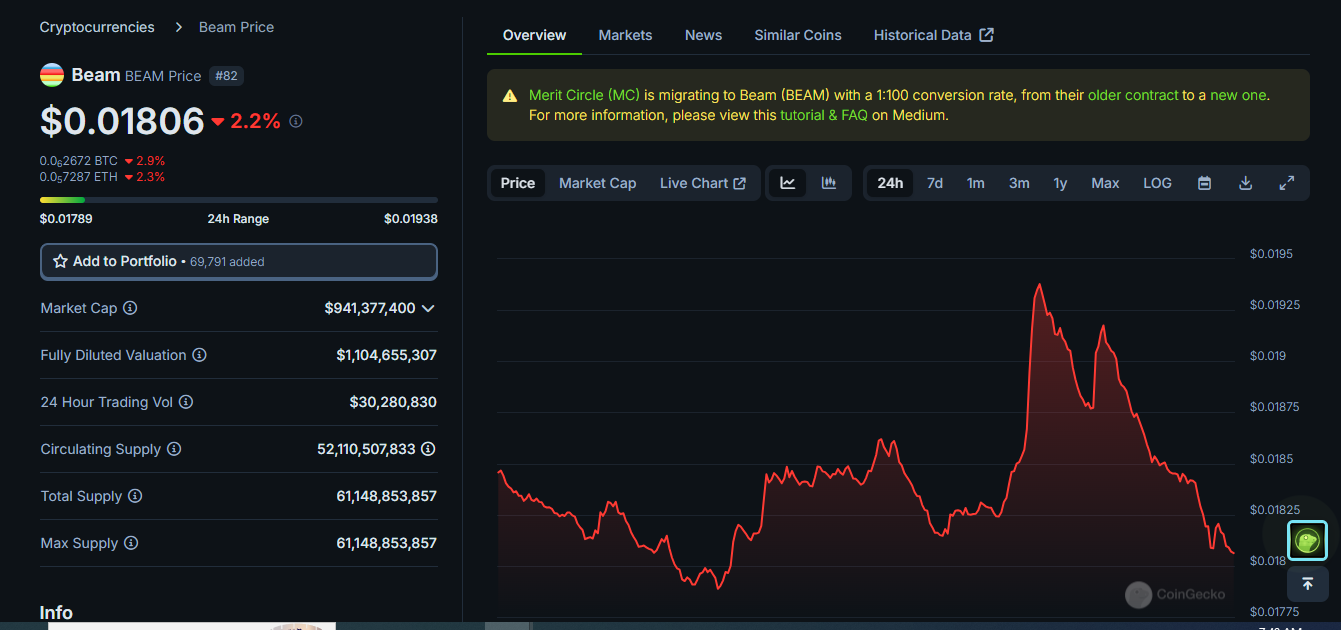Expand chart to fullscreen with arrows icon
This screenshot has width=1341, height=630.
pos(1287,183)
